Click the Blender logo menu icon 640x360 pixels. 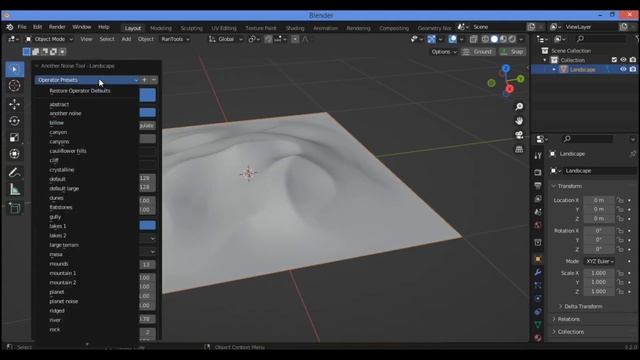coord(10,27)
